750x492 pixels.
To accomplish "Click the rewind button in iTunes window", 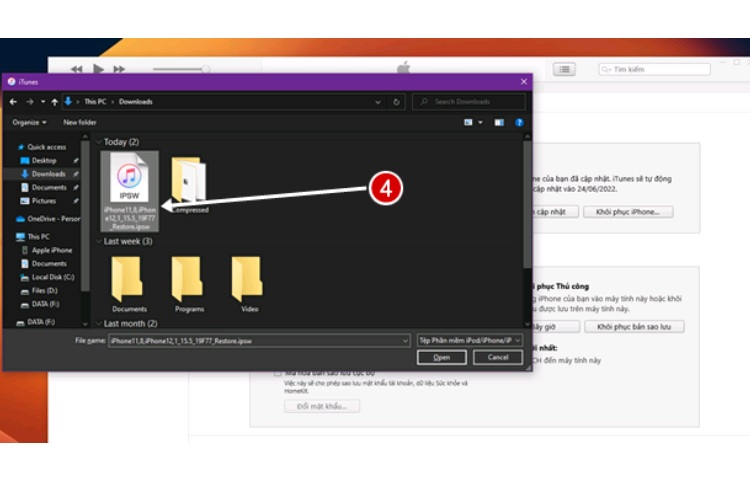I will click(77, 69).
